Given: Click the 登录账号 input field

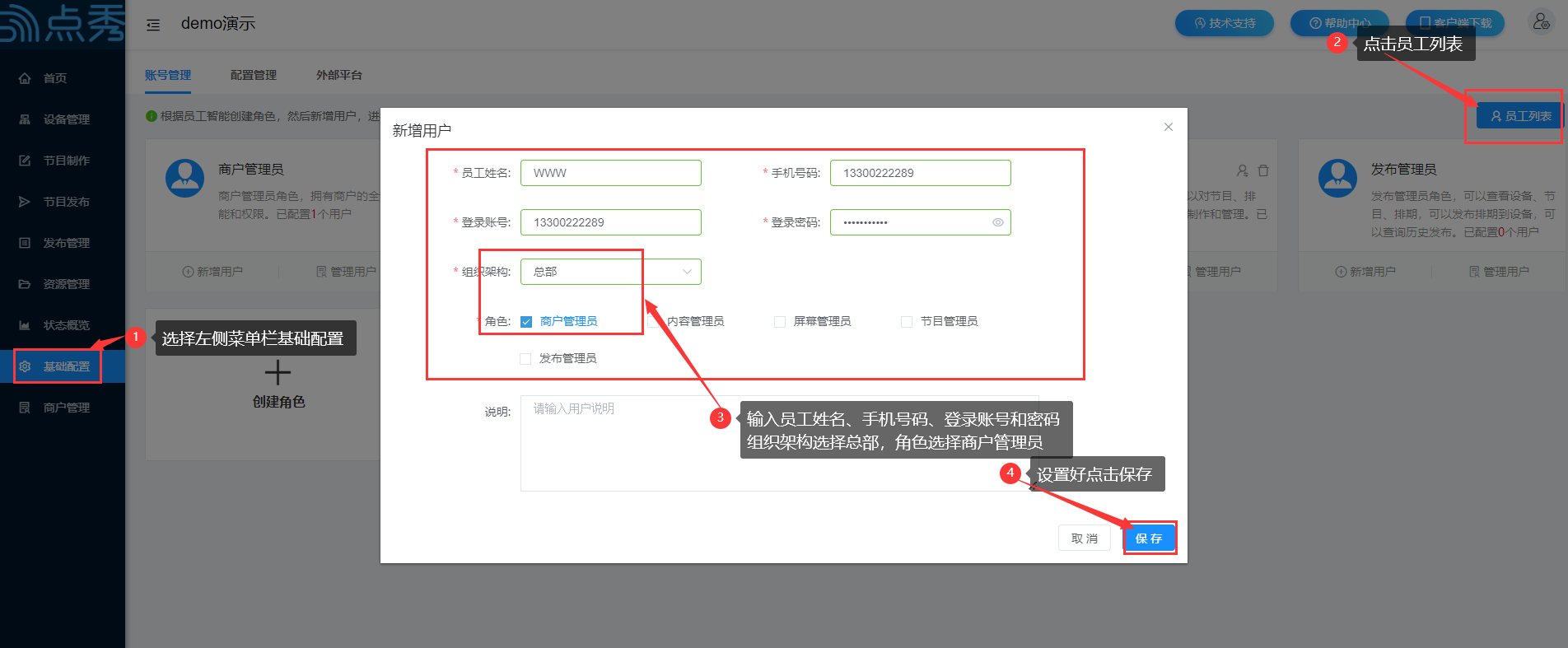Looking at the screenshot, I should click(611, 222).
